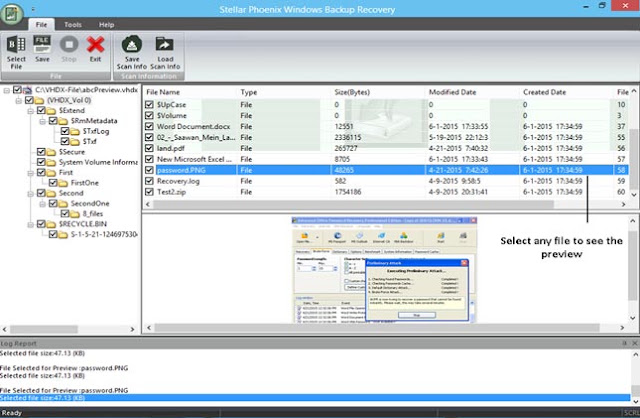
Task: Close the Log Report panel
Action: pyautogui.click(x=635, y=343)
